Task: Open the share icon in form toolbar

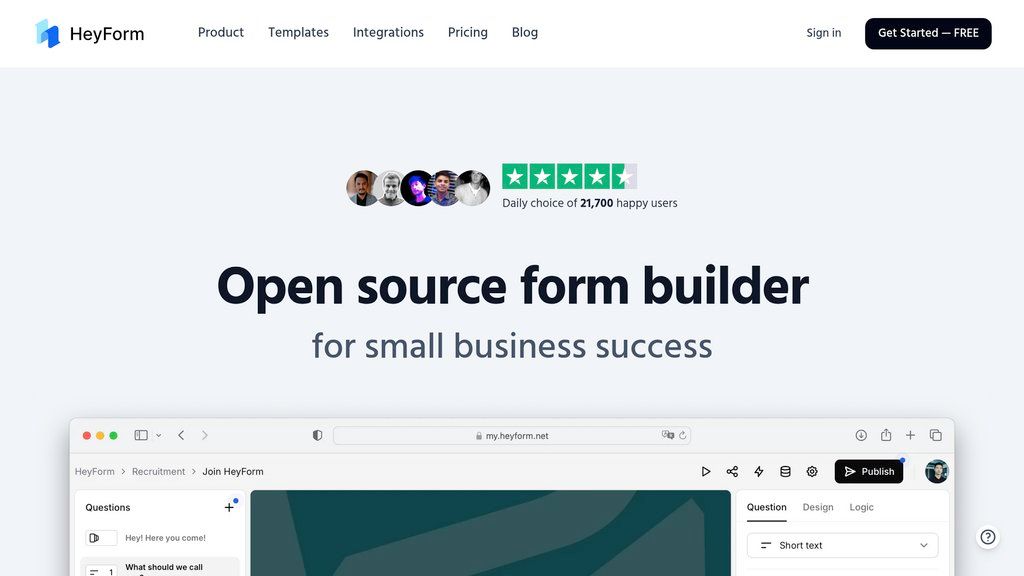Action: click(x=732, y=472)
